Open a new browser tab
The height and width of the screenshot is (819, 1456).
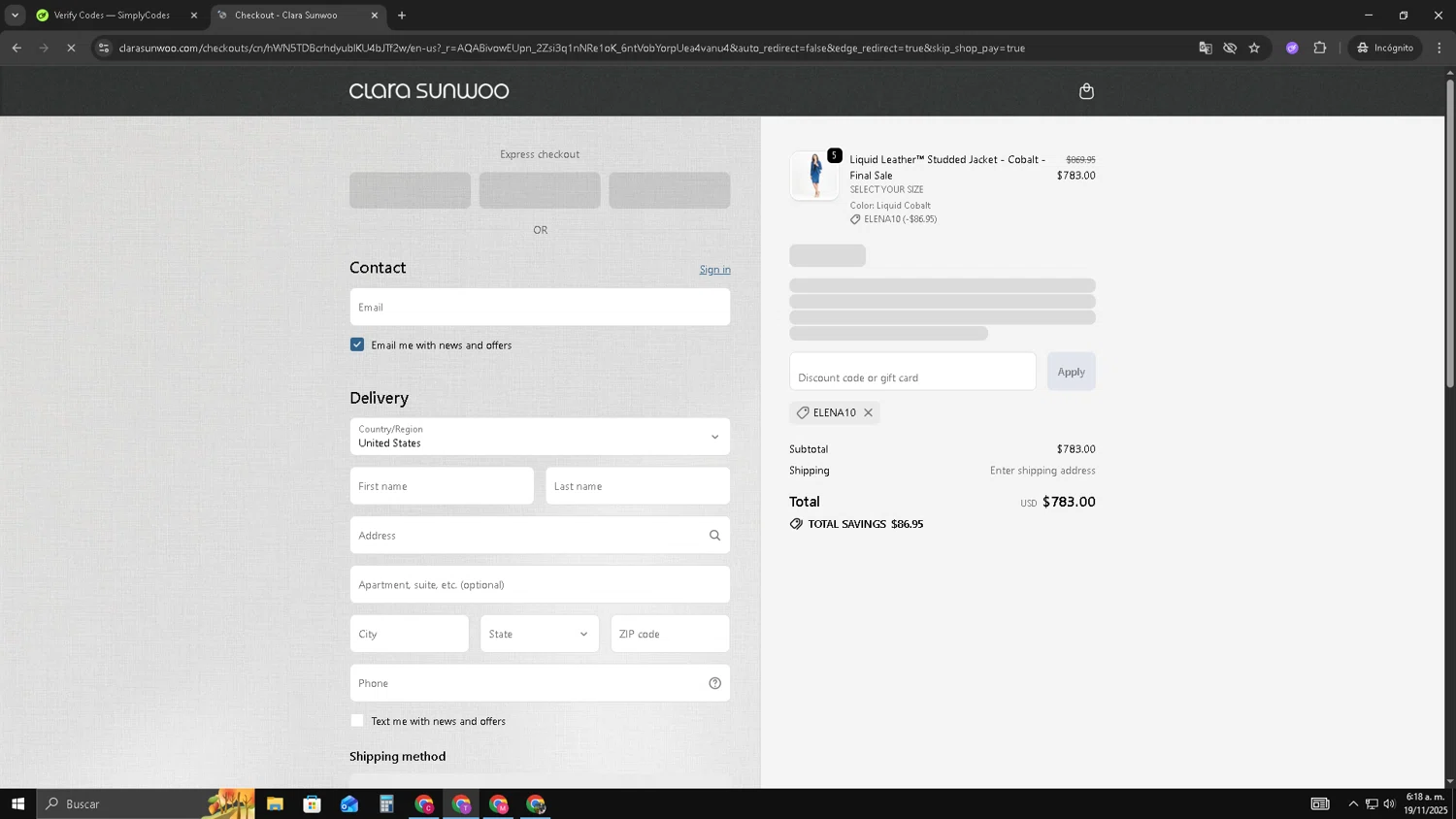coord(402,16)
